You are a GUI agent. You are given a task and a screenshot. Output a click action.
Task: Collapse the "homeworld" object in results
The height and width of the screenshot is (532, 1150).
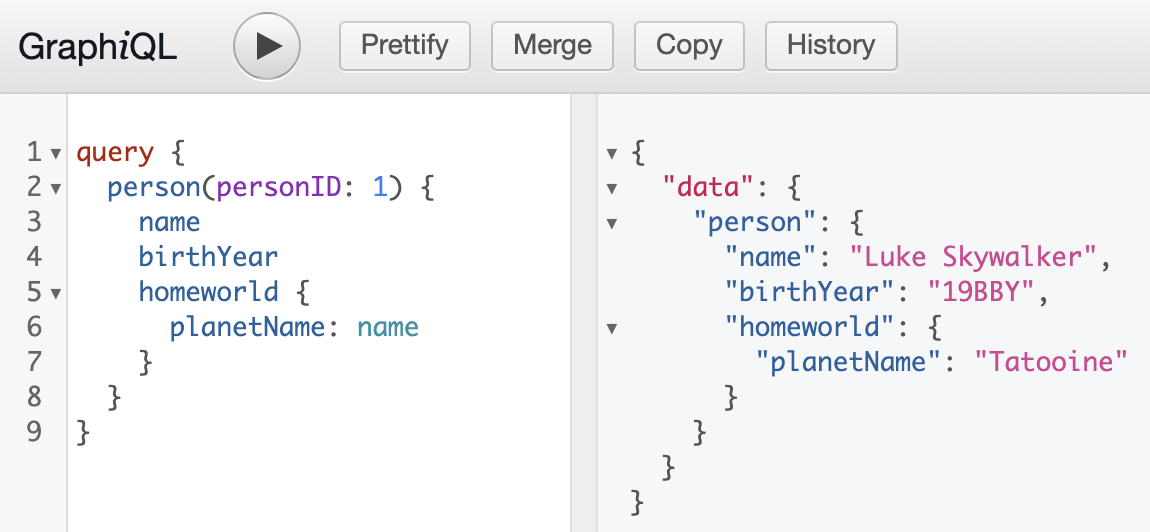pyautogui.click(x=612, y=328)
